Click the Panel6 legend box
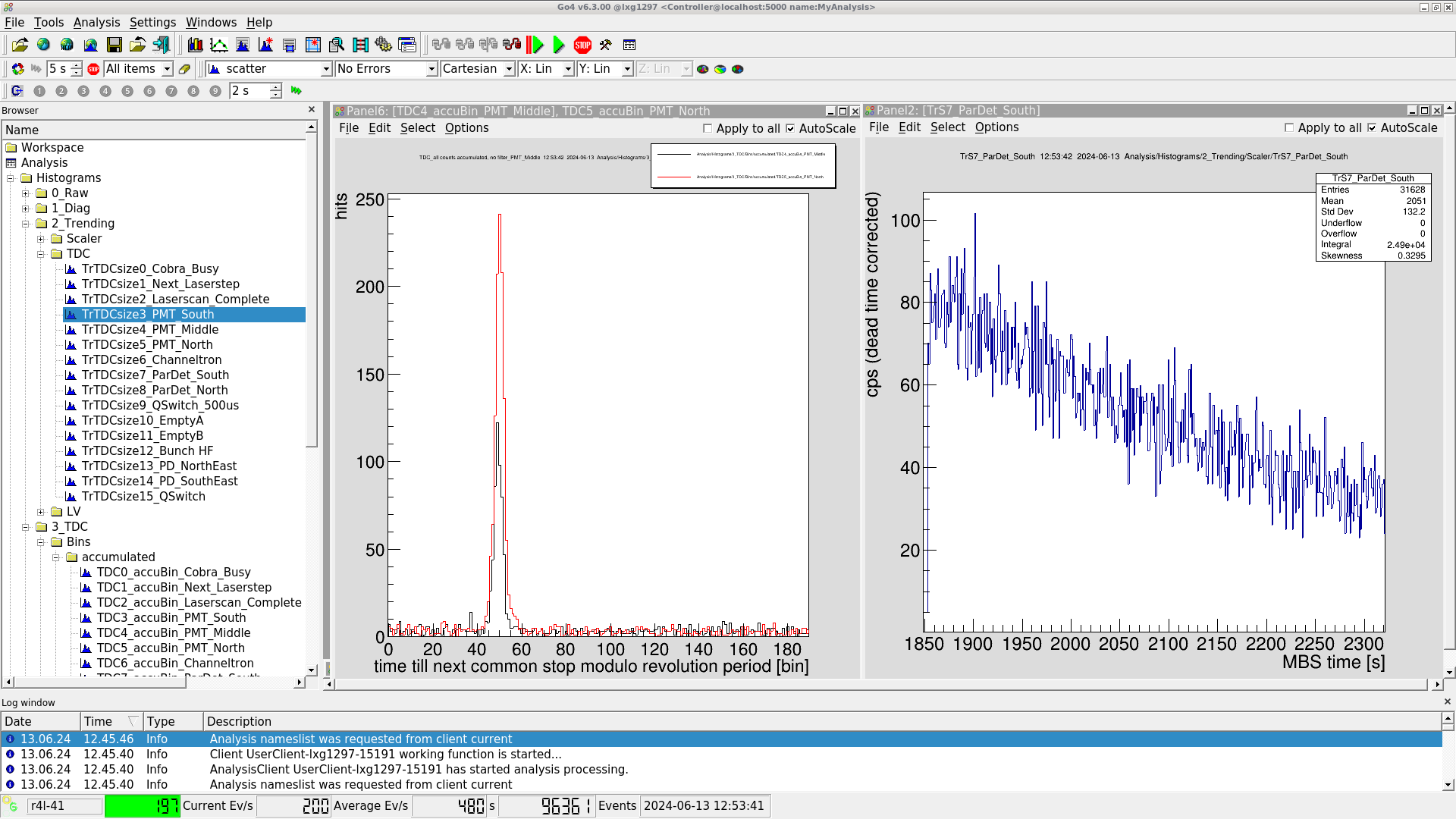Screen dimensions: 1456x819 pos(743,166)
